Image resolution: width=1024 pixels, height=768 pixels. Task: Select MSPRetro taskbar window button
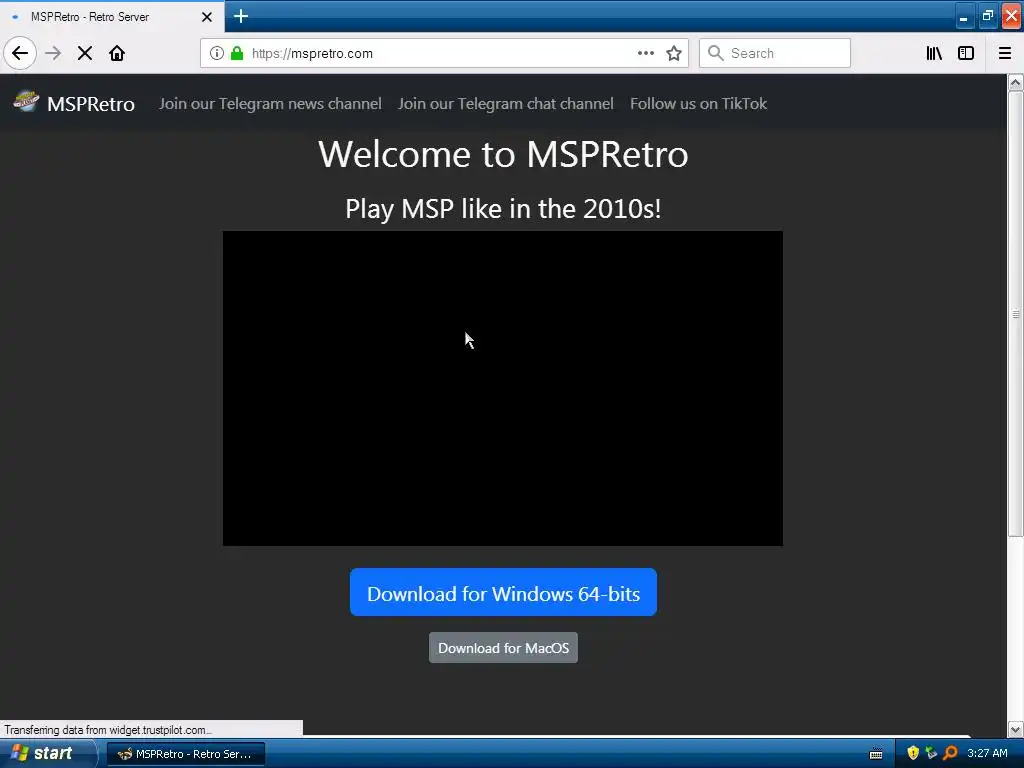186,754
